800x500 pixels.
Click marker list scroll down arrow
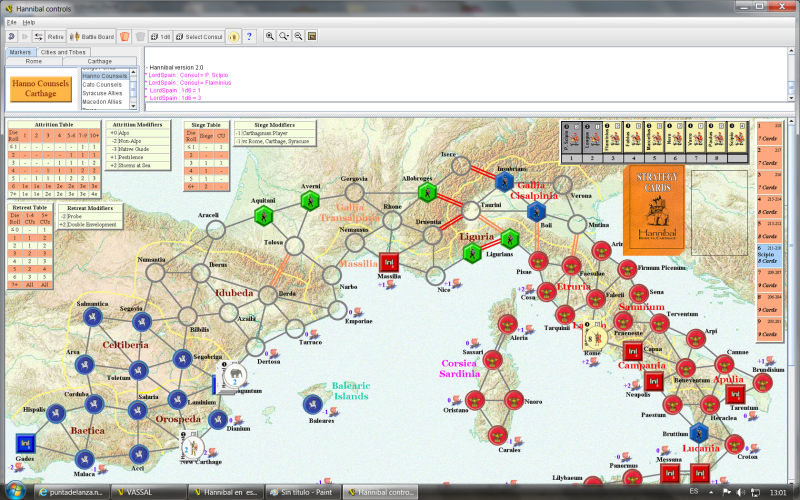(x=133, y=106)
